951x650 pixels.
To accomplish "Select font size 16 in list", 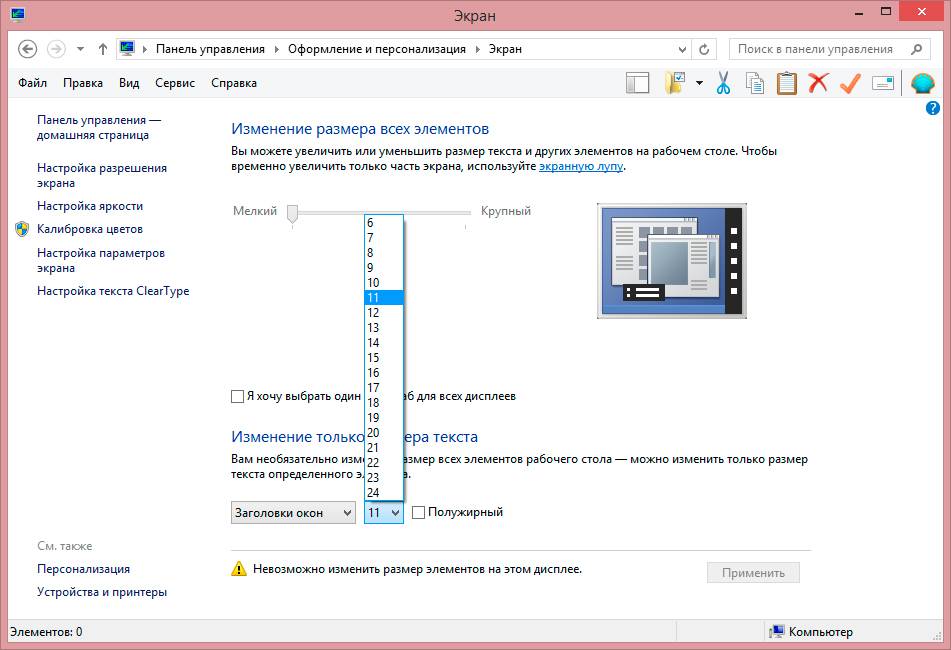I will 383,373.
